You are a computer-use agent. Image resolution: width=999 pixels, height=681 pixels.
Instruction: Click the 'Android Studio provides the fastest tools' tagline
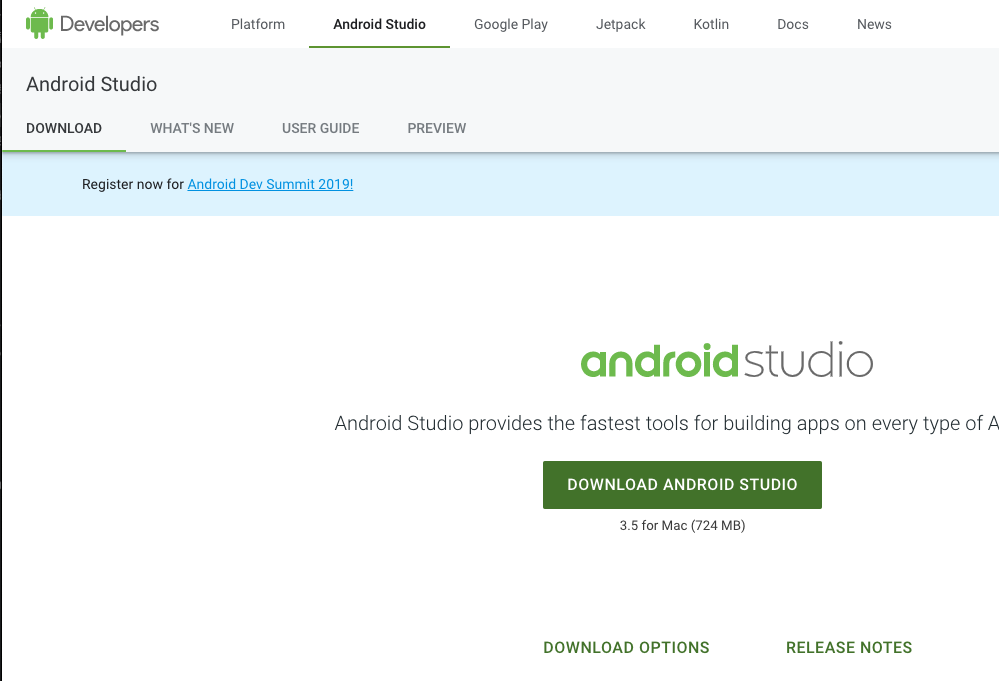666,423
